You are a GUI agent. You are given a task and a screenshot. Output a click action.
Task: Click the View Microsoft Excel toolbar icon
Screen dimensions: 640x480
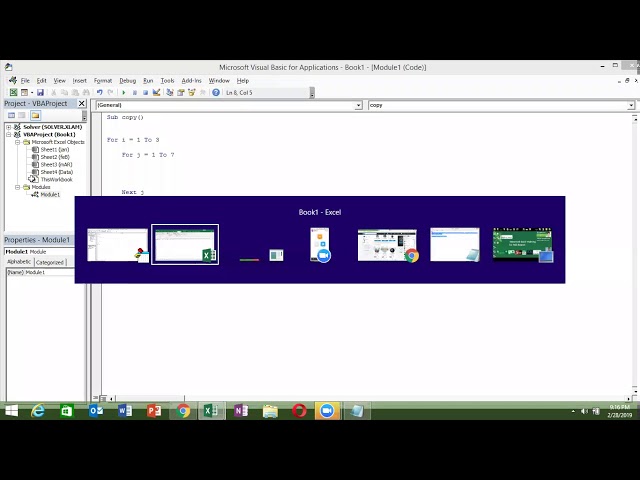13,93
